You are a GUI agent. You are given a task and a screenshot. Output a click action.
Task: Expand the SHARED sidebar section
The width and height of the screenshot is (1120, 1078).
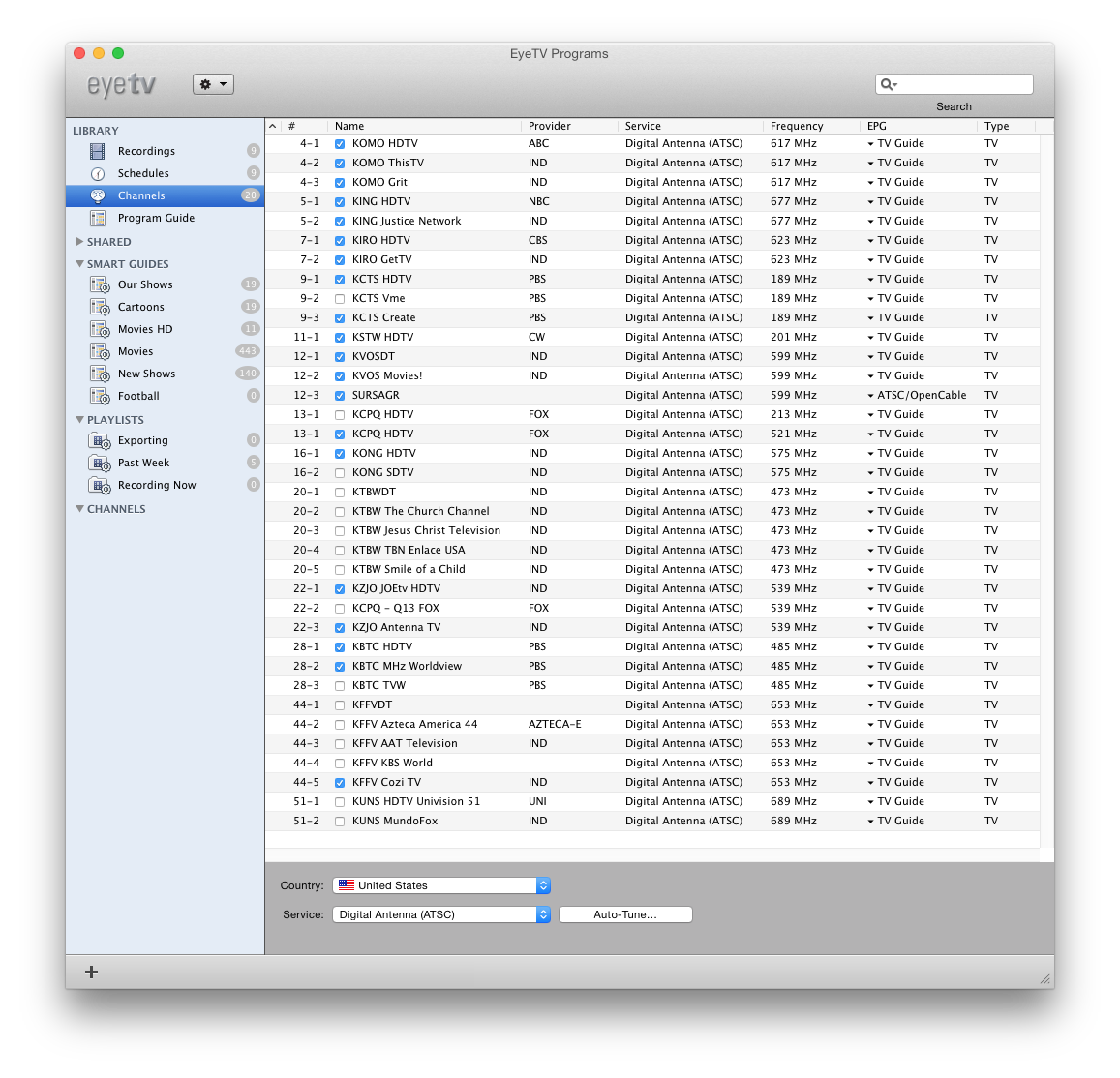pyautogui.click(x=80, y=241)
